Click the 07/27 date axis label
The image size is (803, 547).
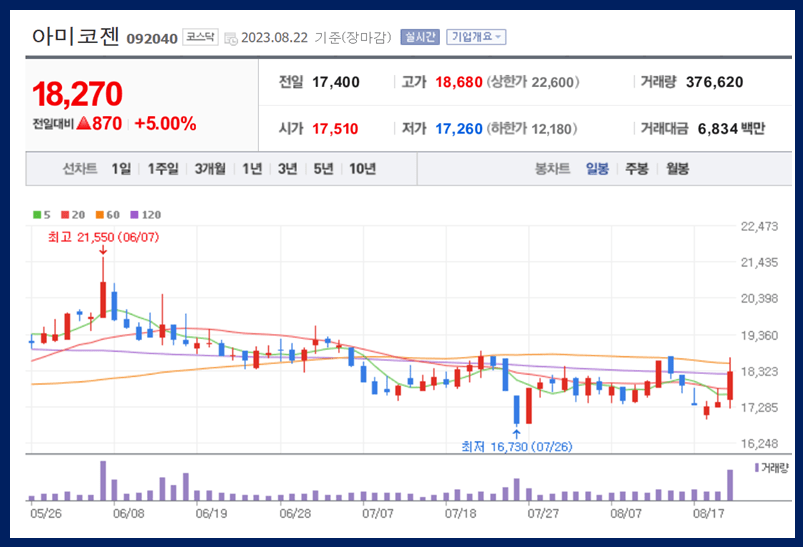tap(543, 513)
